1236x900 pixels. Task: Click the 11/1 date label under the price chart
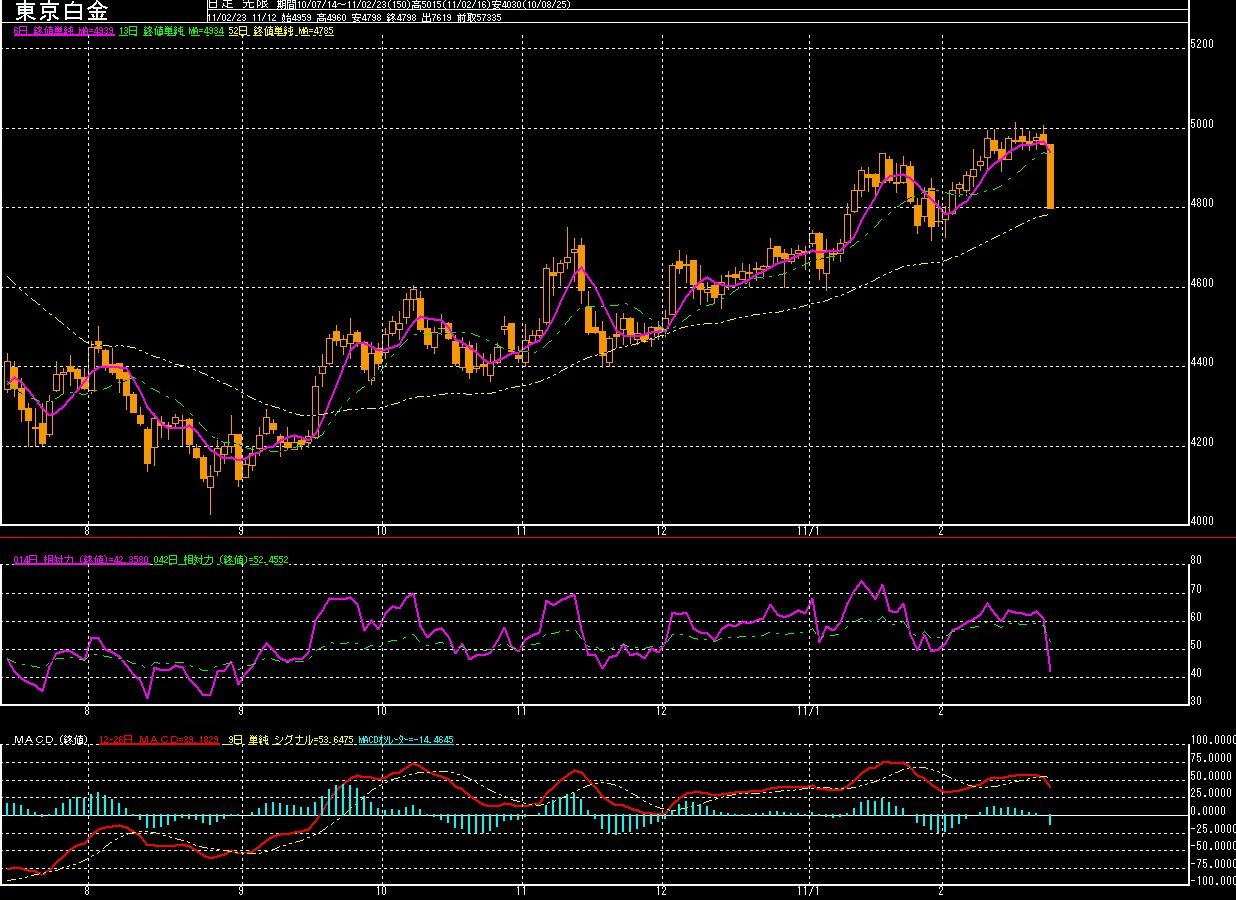pyautogui.click(x=810, y=531)
